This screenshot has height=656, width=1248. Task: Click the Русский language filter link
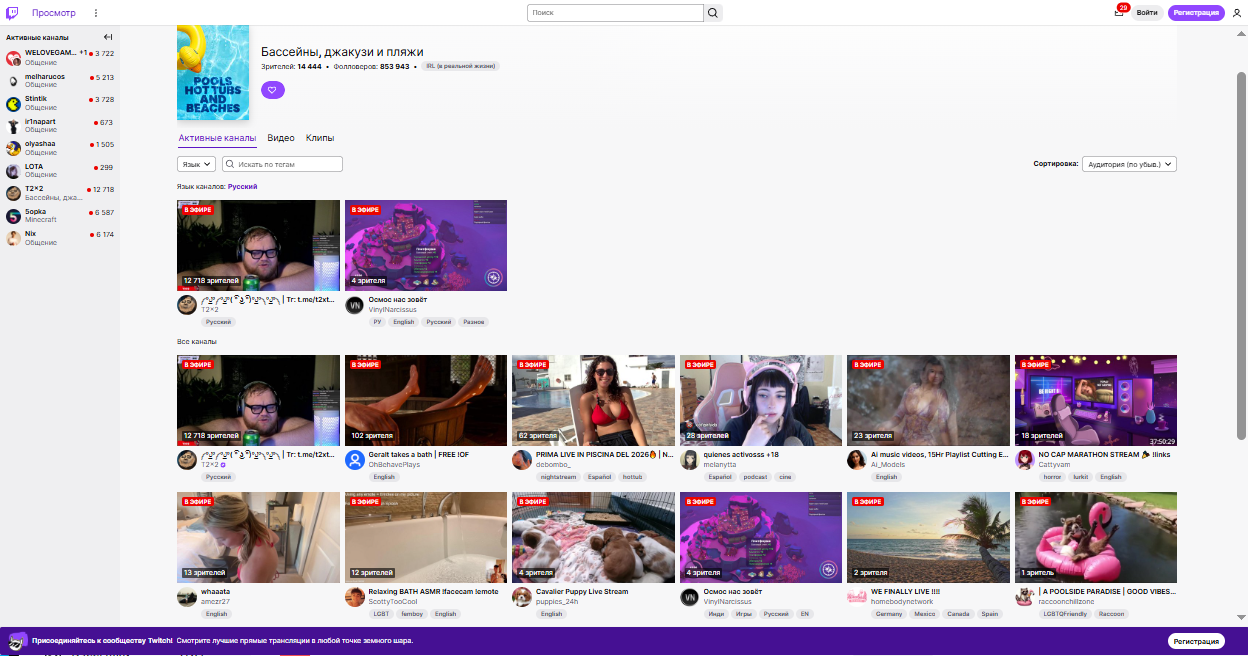point(242,187)
